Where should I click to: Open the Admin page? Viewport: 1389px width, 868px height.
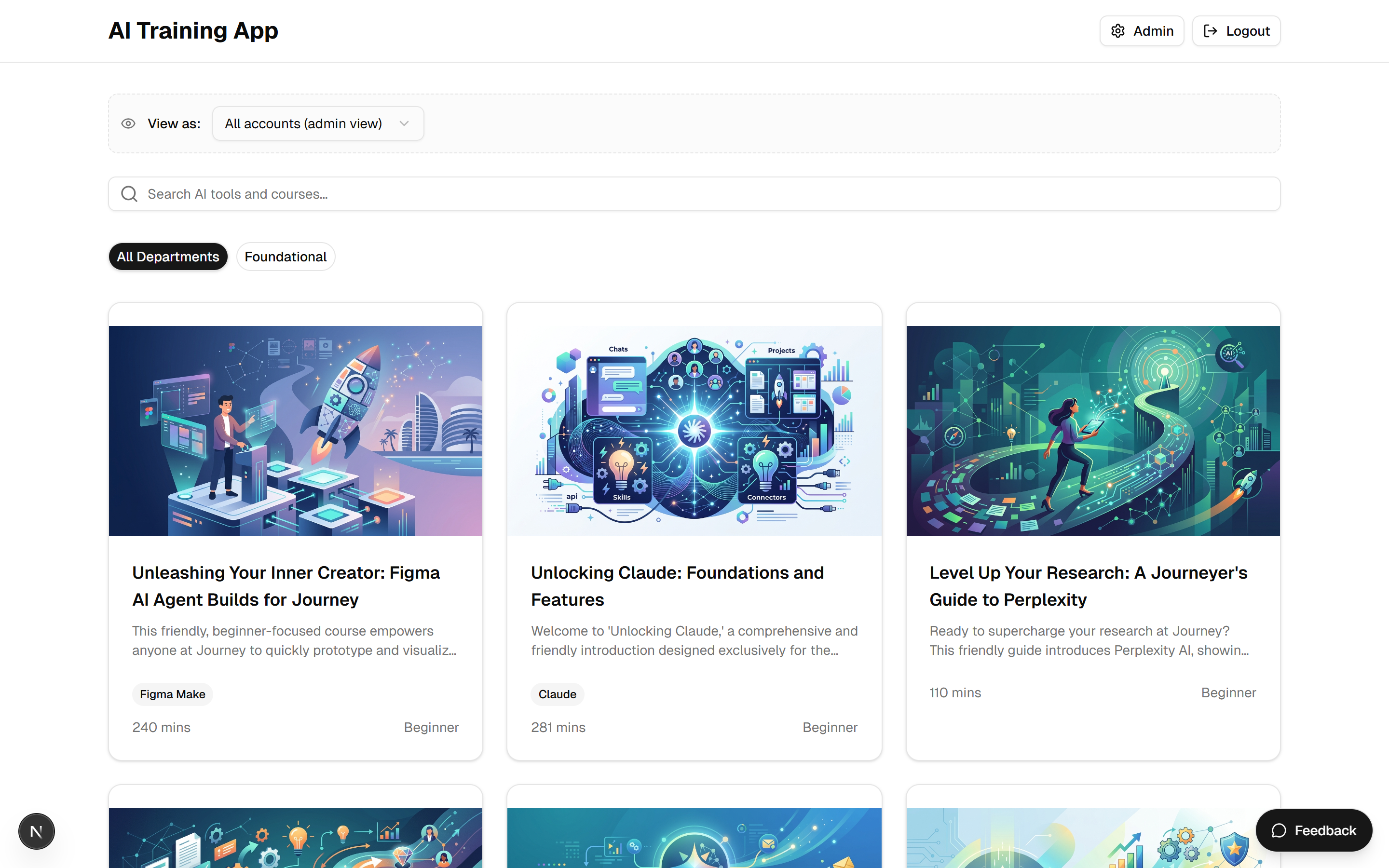pos(1142,31)
